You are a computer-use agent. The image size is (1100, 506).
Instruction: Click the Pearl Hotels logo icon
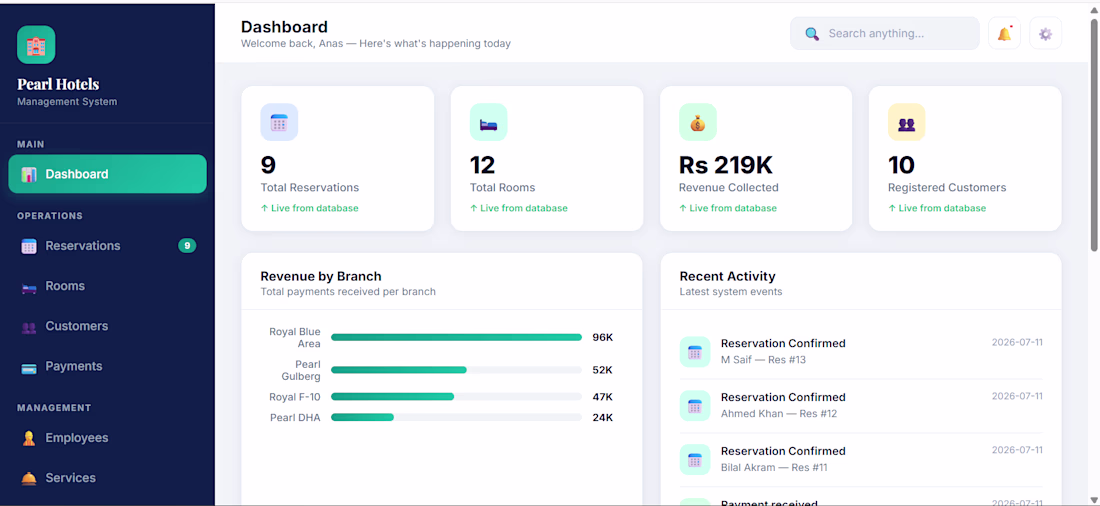click(36, 45)
